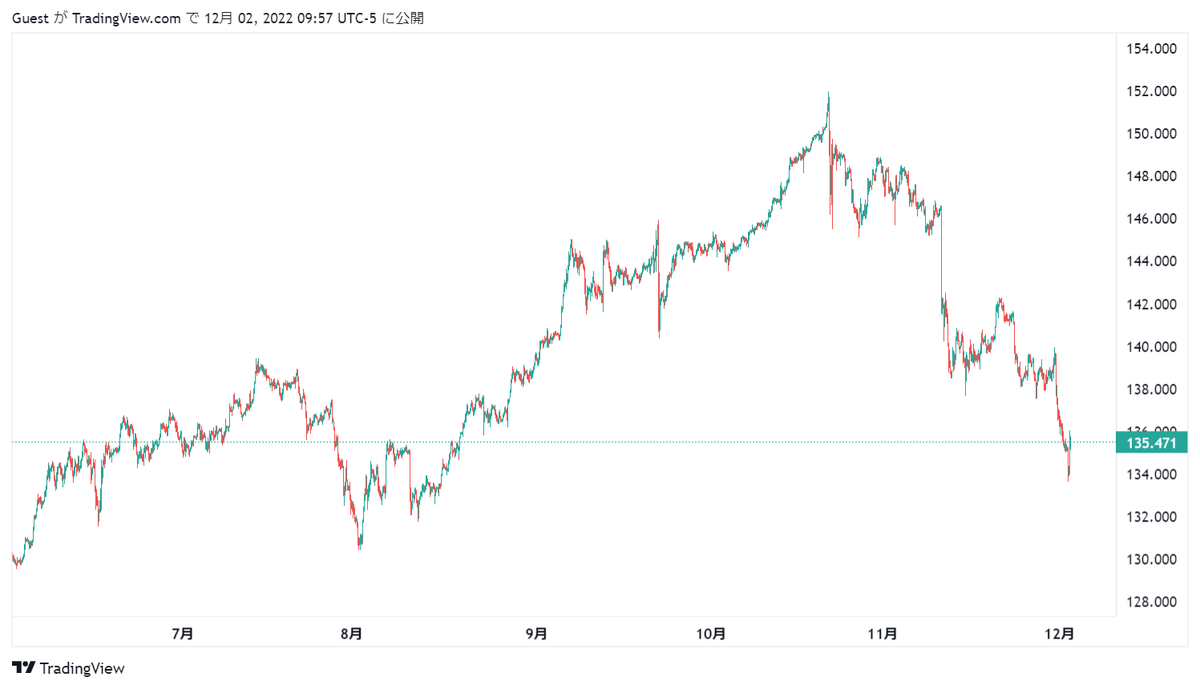Click the dotted current price line
Viewport: 1200px width, 689px height.
[x=560, y=442]
